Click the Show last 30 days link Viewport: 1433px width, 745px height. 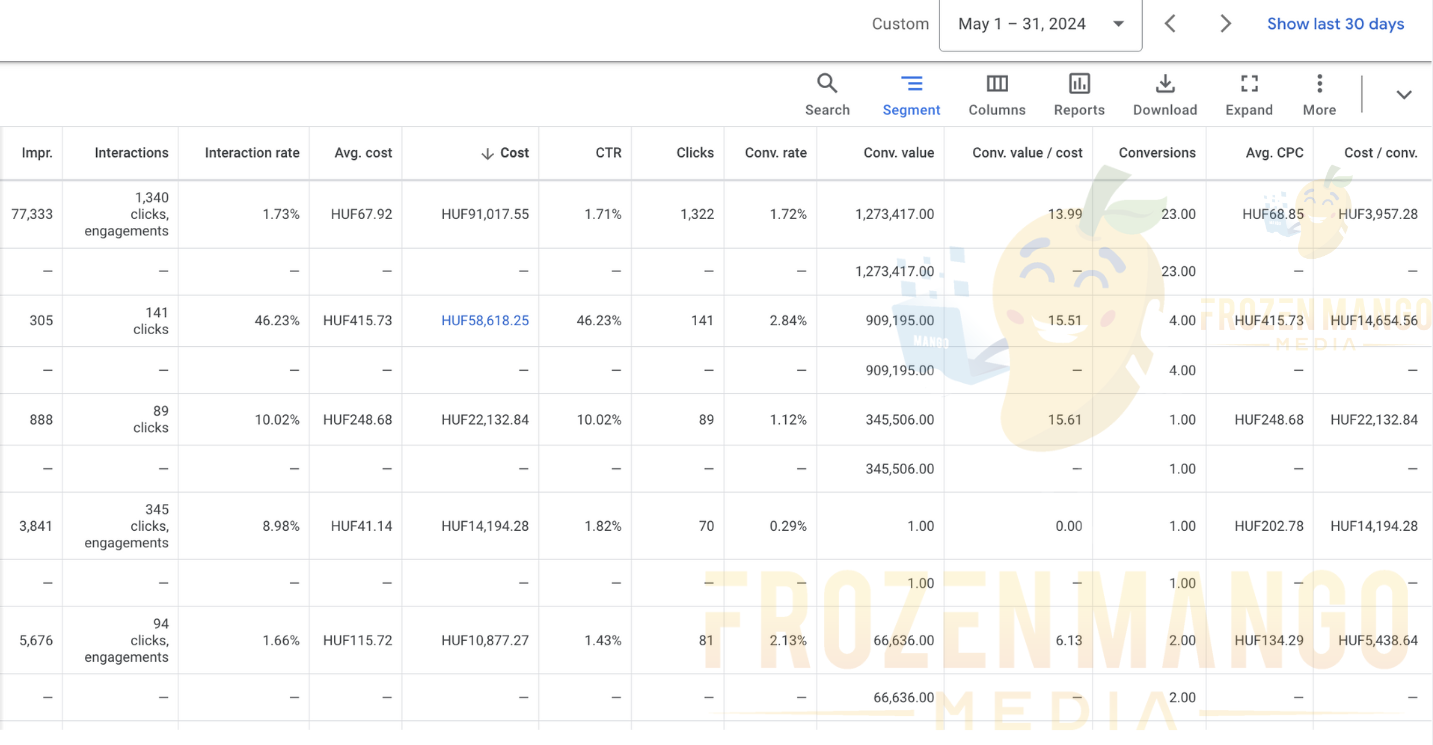(x=1335, y=24)
